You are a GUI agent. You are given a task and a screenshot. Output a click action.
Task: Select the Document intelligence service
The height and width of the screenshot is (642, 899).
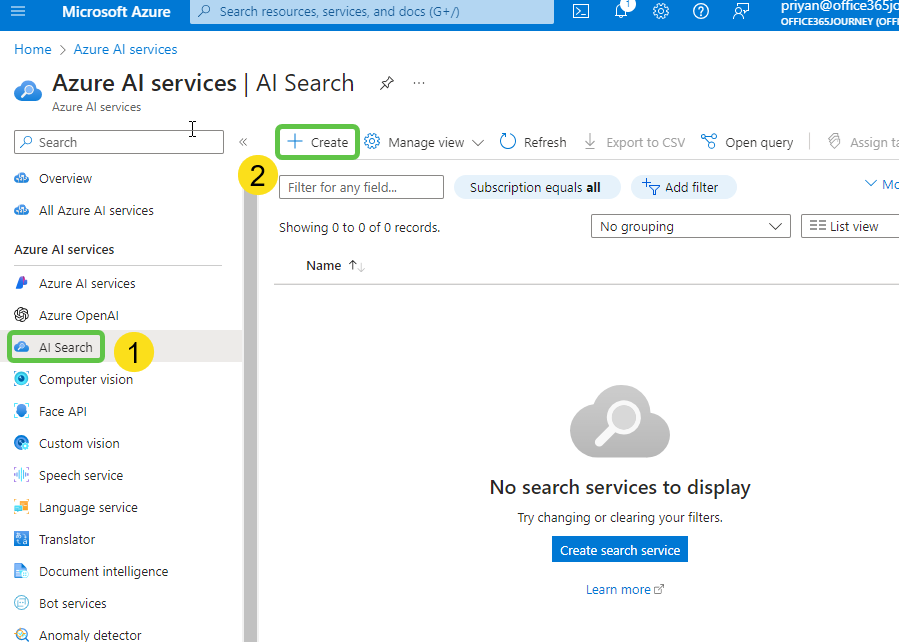click(103, 571)
